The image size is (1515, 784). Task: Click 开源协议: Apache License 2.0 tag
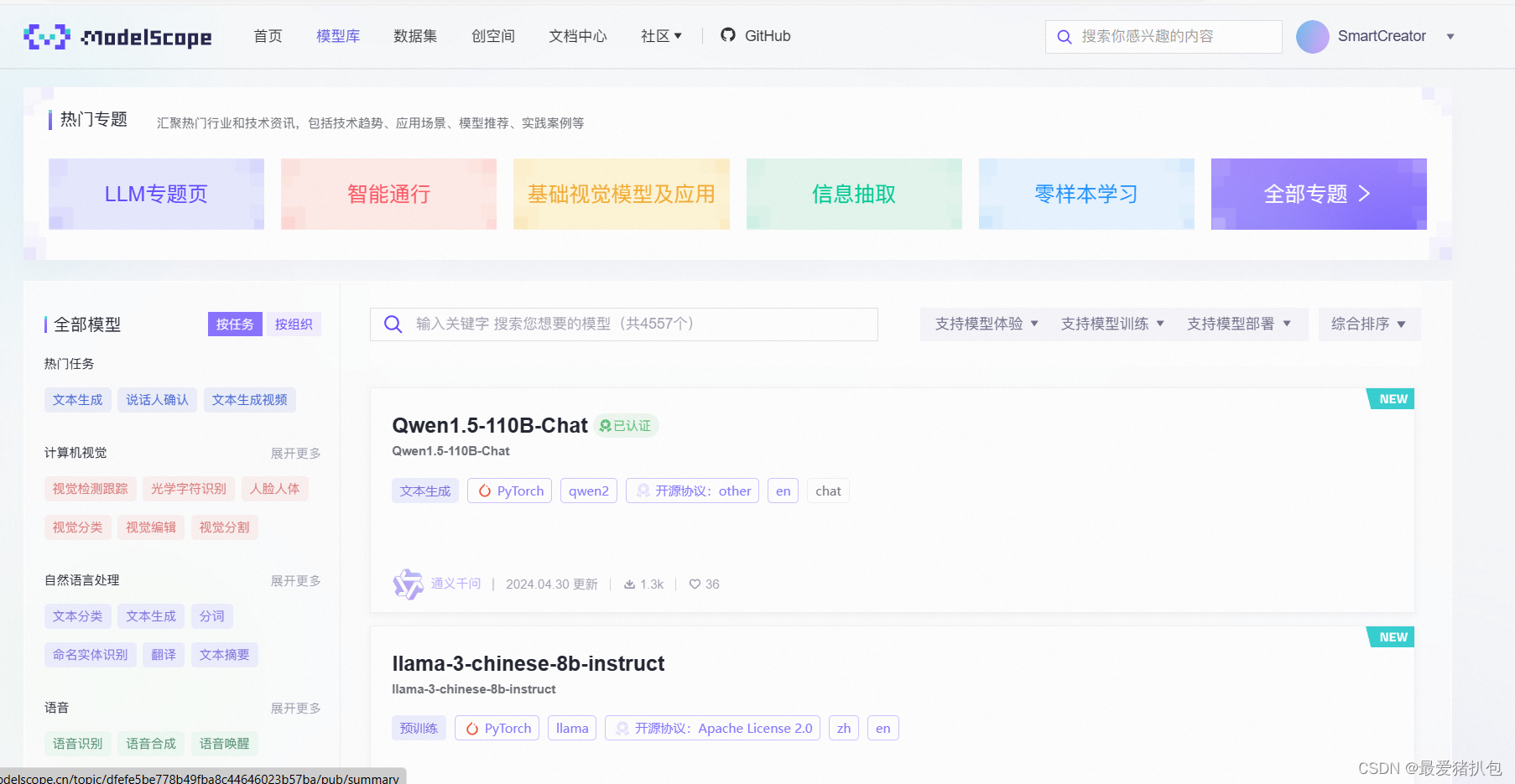click(x=713, y=728)
